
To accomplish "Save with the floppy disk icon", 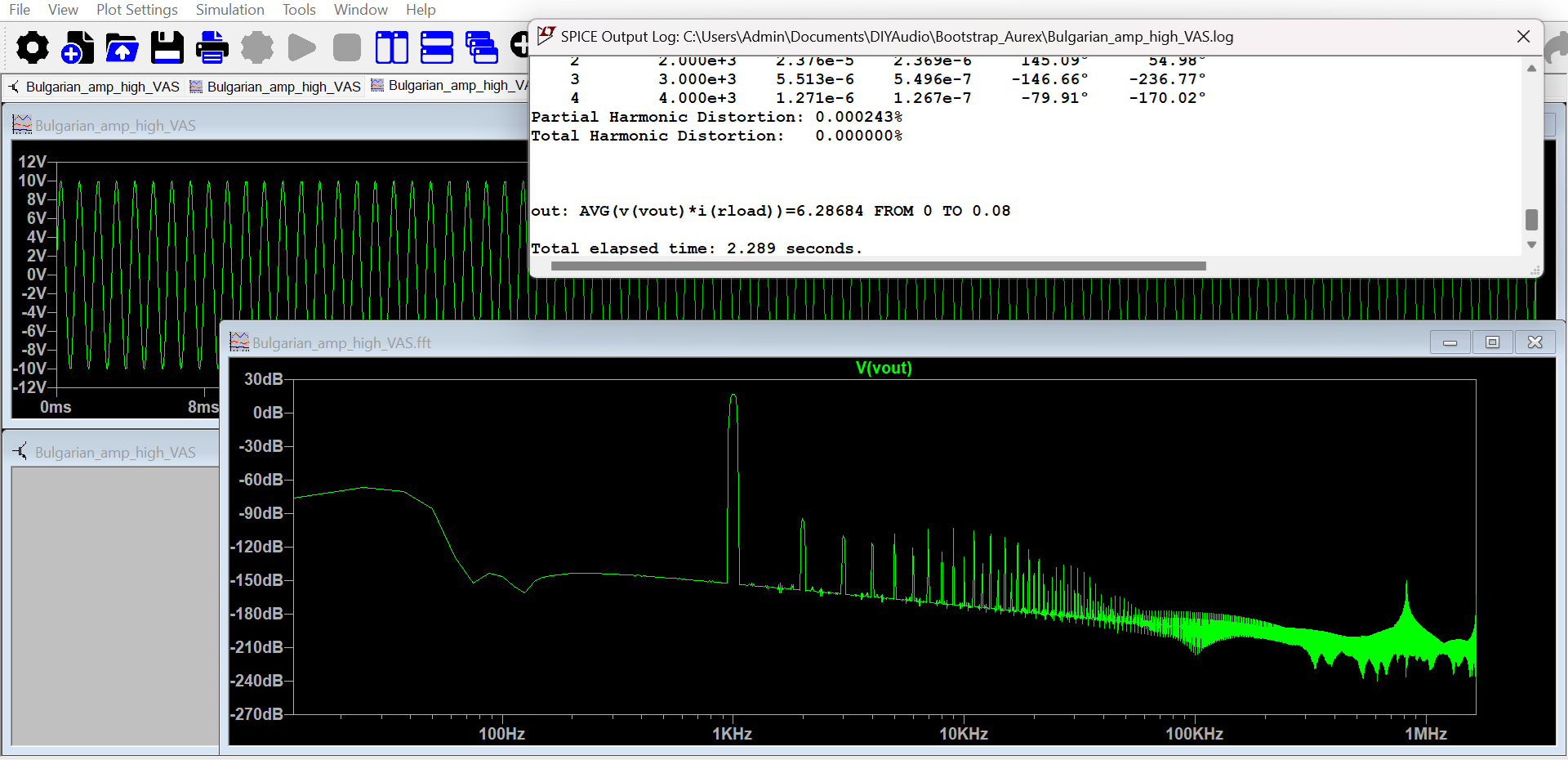I will tap(167, 47).
